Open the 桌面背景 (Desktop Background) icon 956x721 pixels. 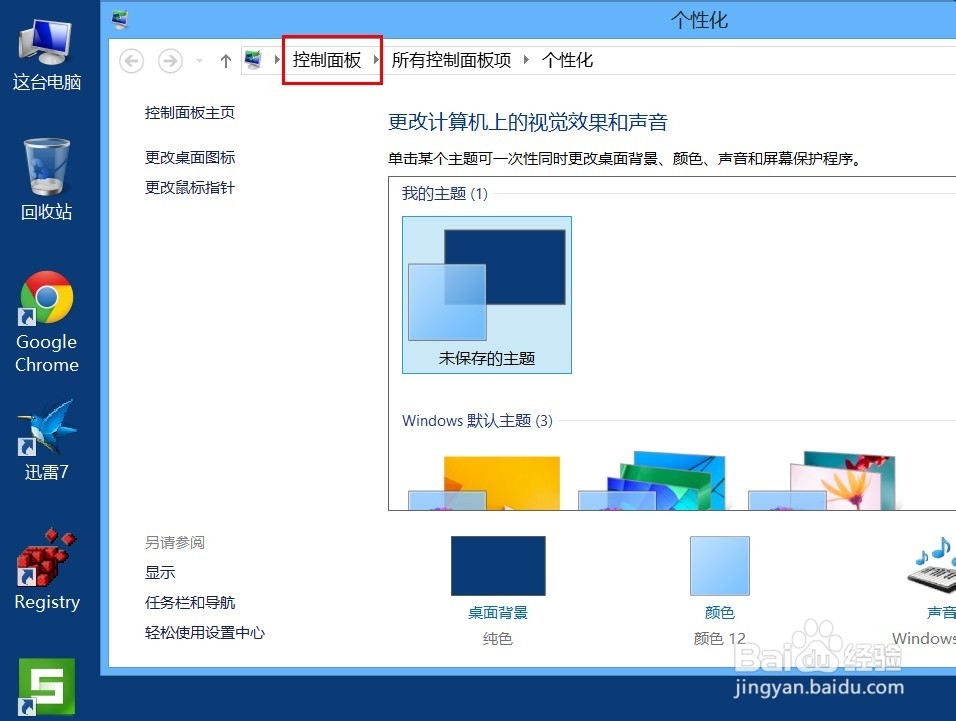click(x=497, y=566)
